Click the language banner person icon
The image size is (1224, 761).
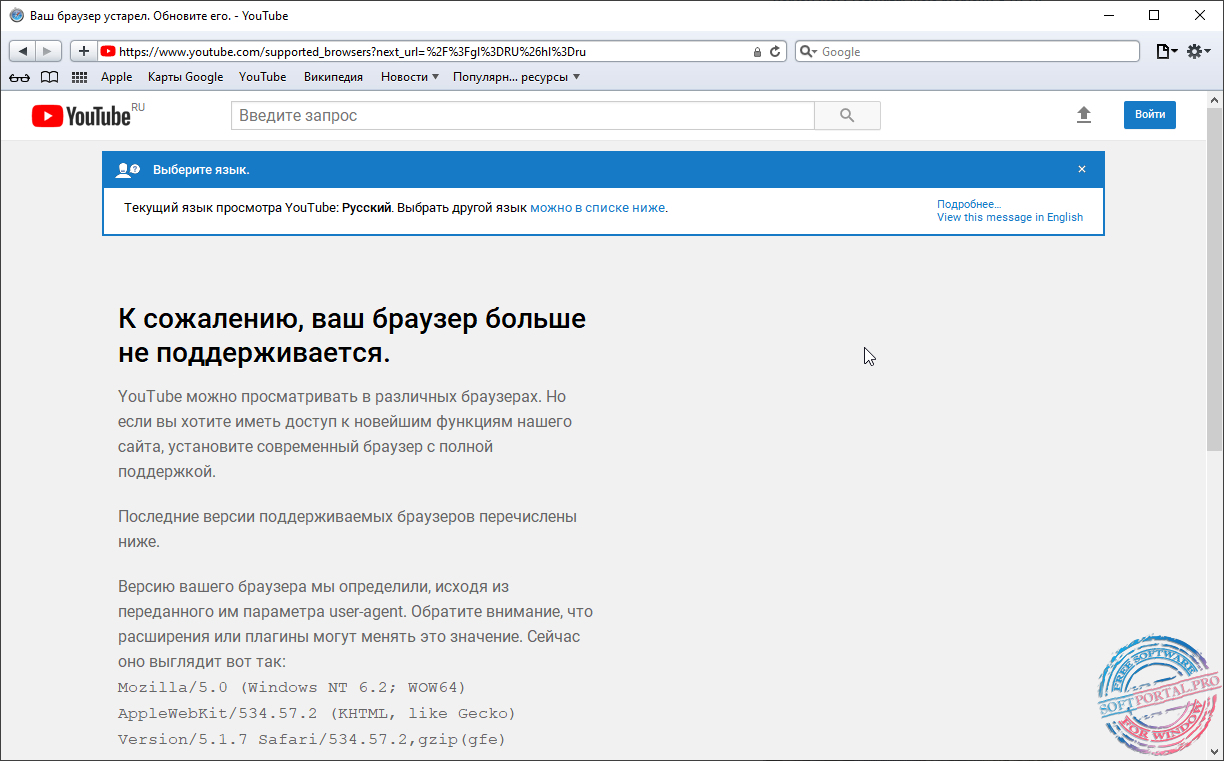point(128,170)
